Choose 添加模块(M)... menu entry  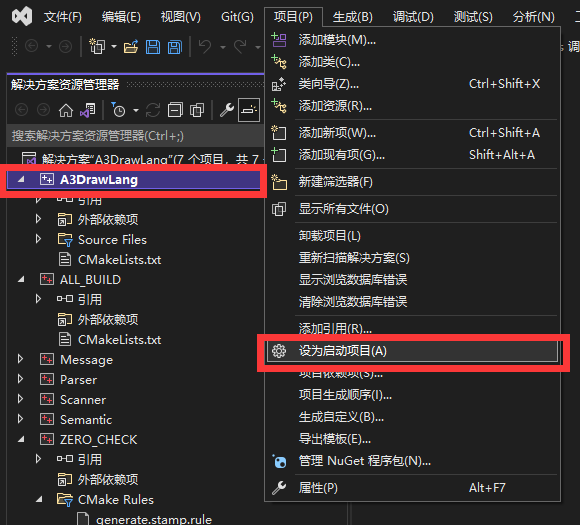click(x=412, y=40)
